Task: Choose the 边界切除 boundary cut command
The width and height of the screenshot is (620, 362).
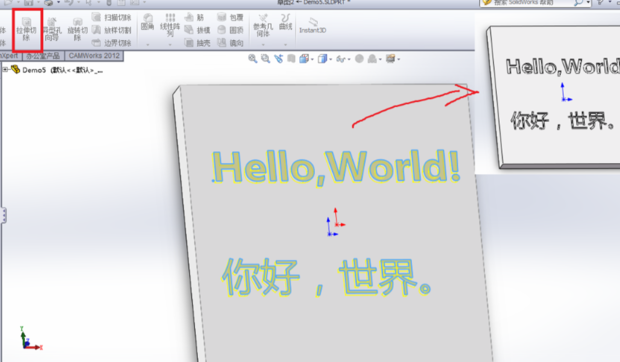Action: pos(112,42)
